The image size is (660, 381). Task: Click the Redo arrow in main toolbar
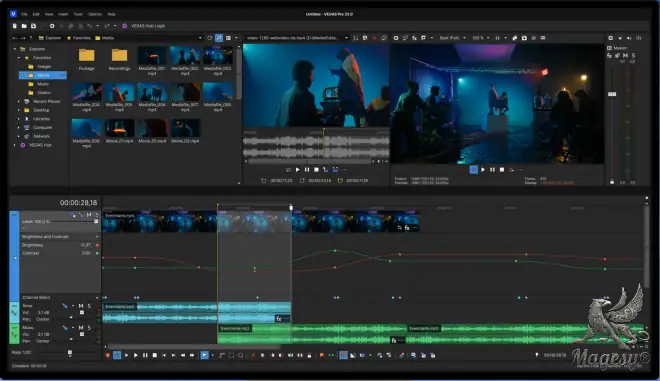coord(107,26)
